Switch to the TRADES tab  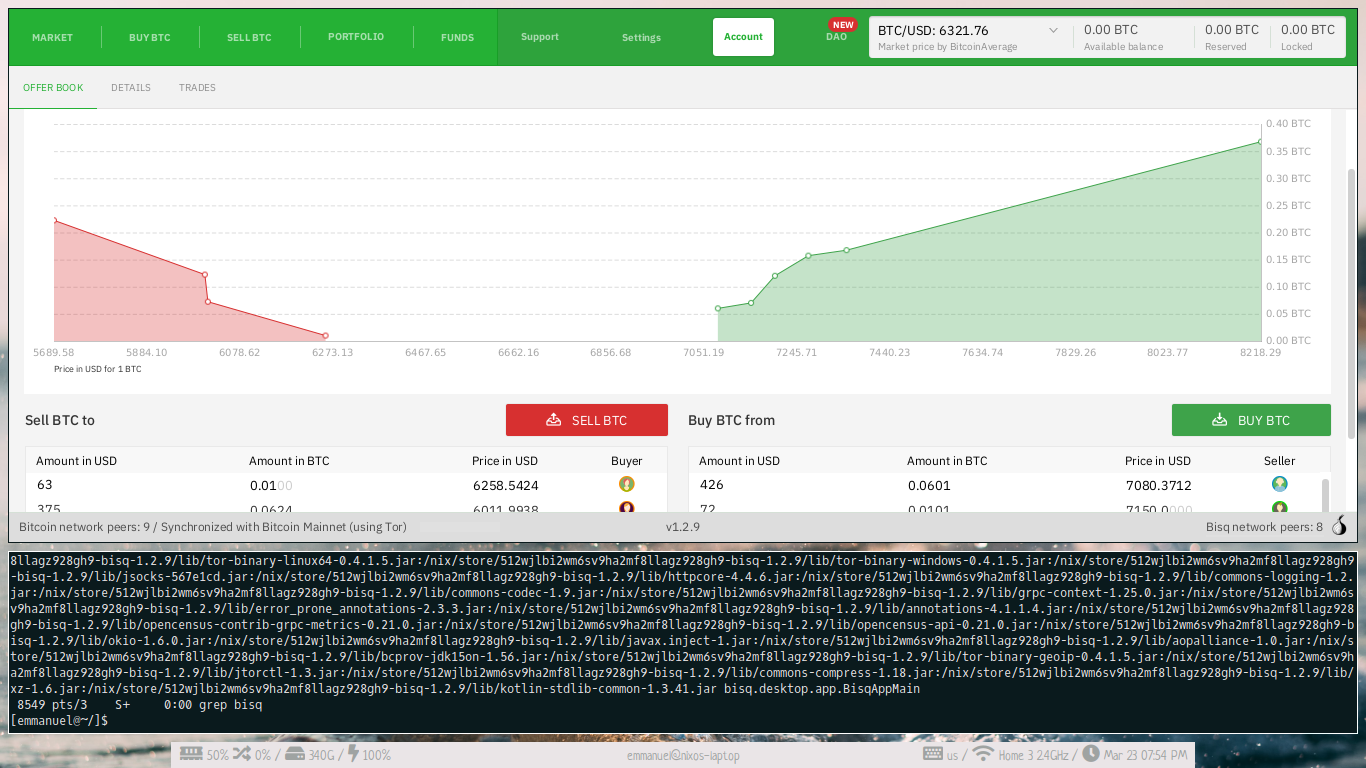coord(197,88)
